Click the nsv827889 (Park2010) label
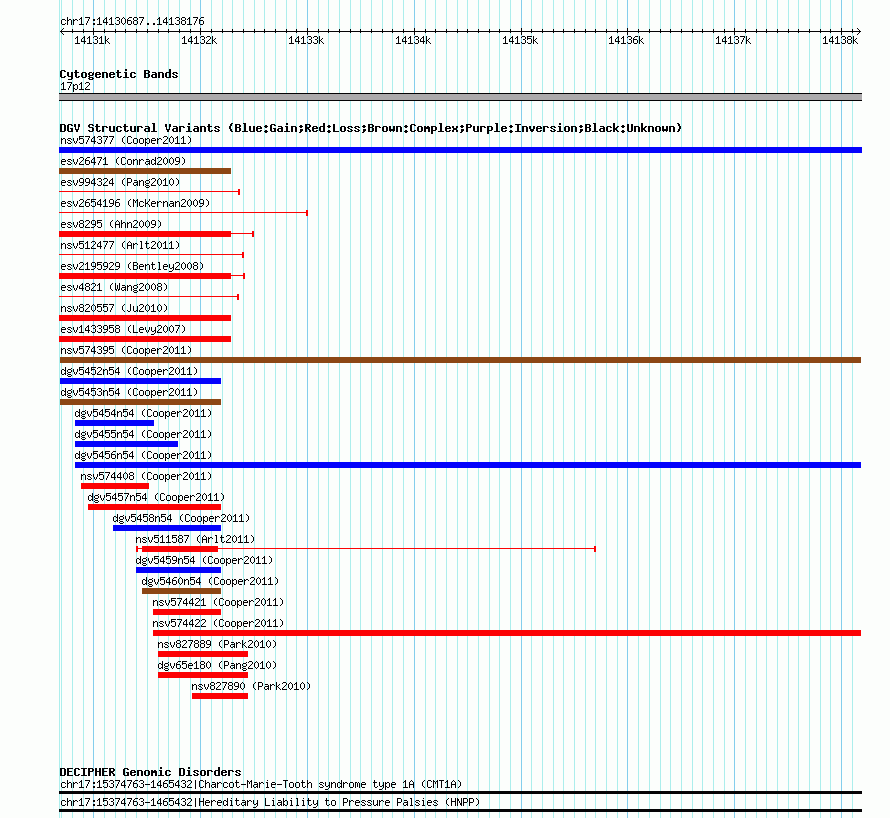The width and height of the screenshot is (890, 818). point(217,644)
